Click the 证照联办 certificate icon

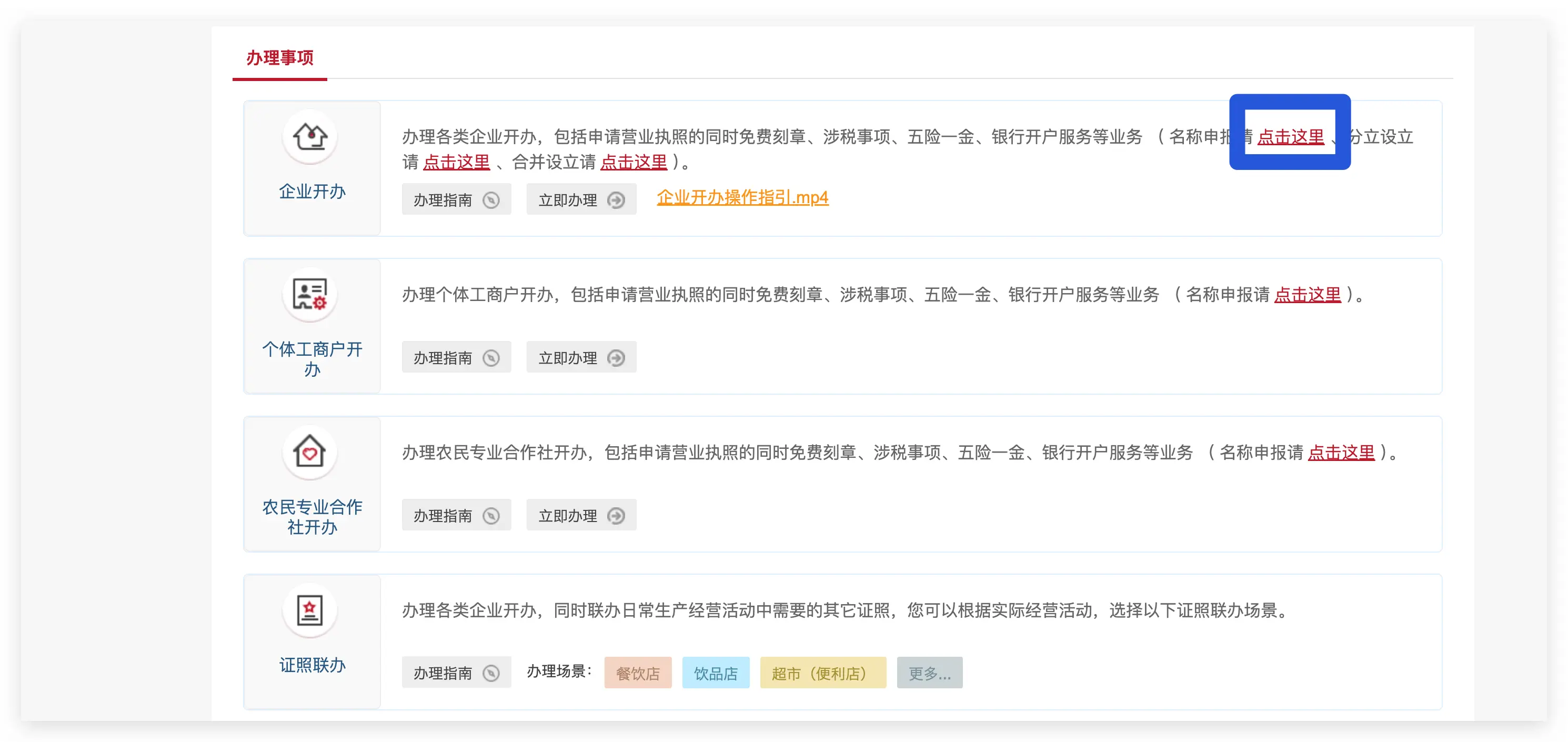tap(310, 610)
